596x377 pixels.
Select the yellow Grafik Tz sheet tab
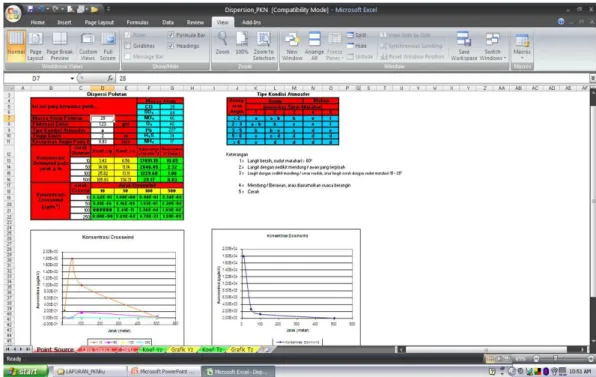(x=242, y=349)
